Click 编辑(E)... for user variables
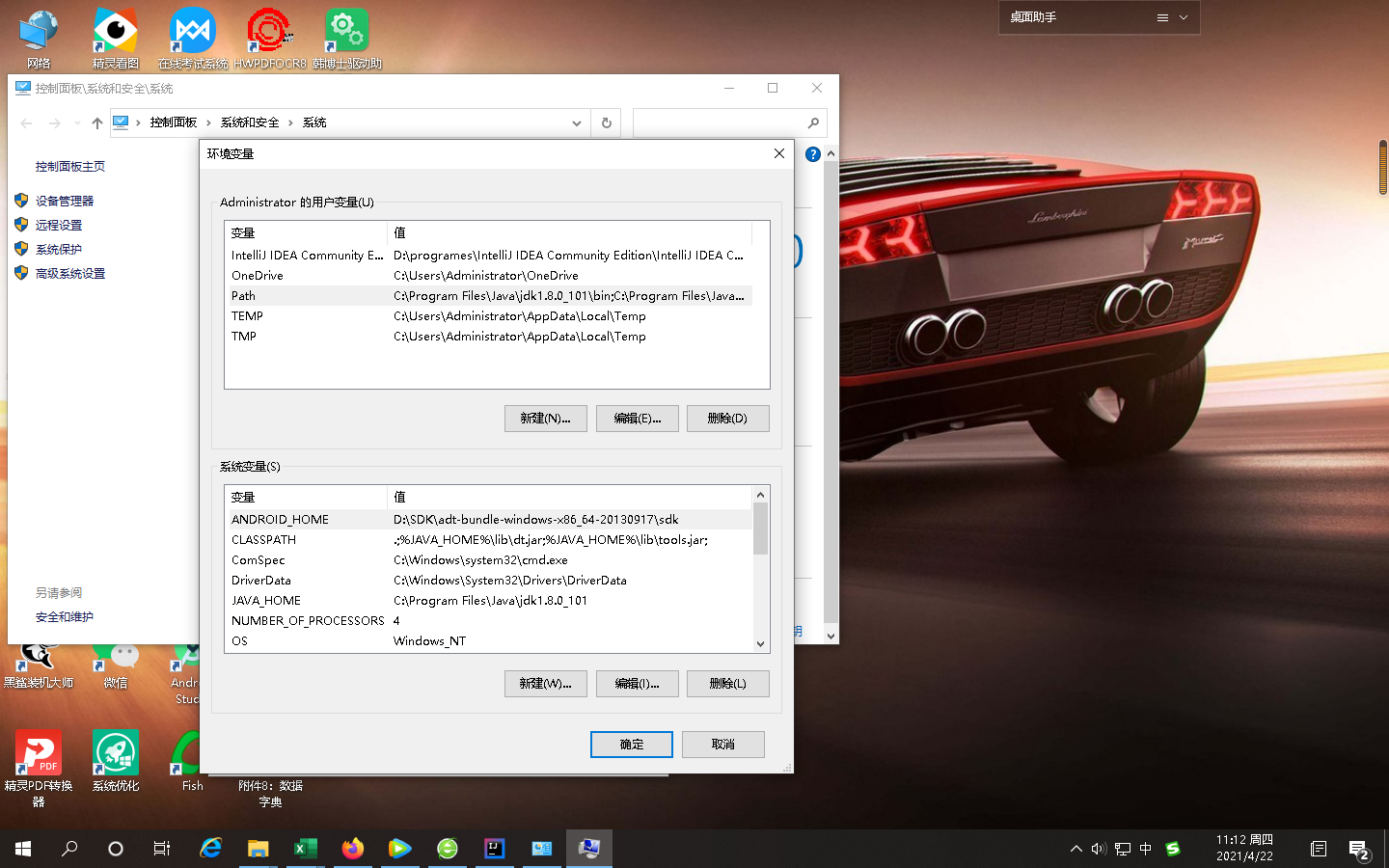This screenshot has height=868, width=1389. coord(638,419)
